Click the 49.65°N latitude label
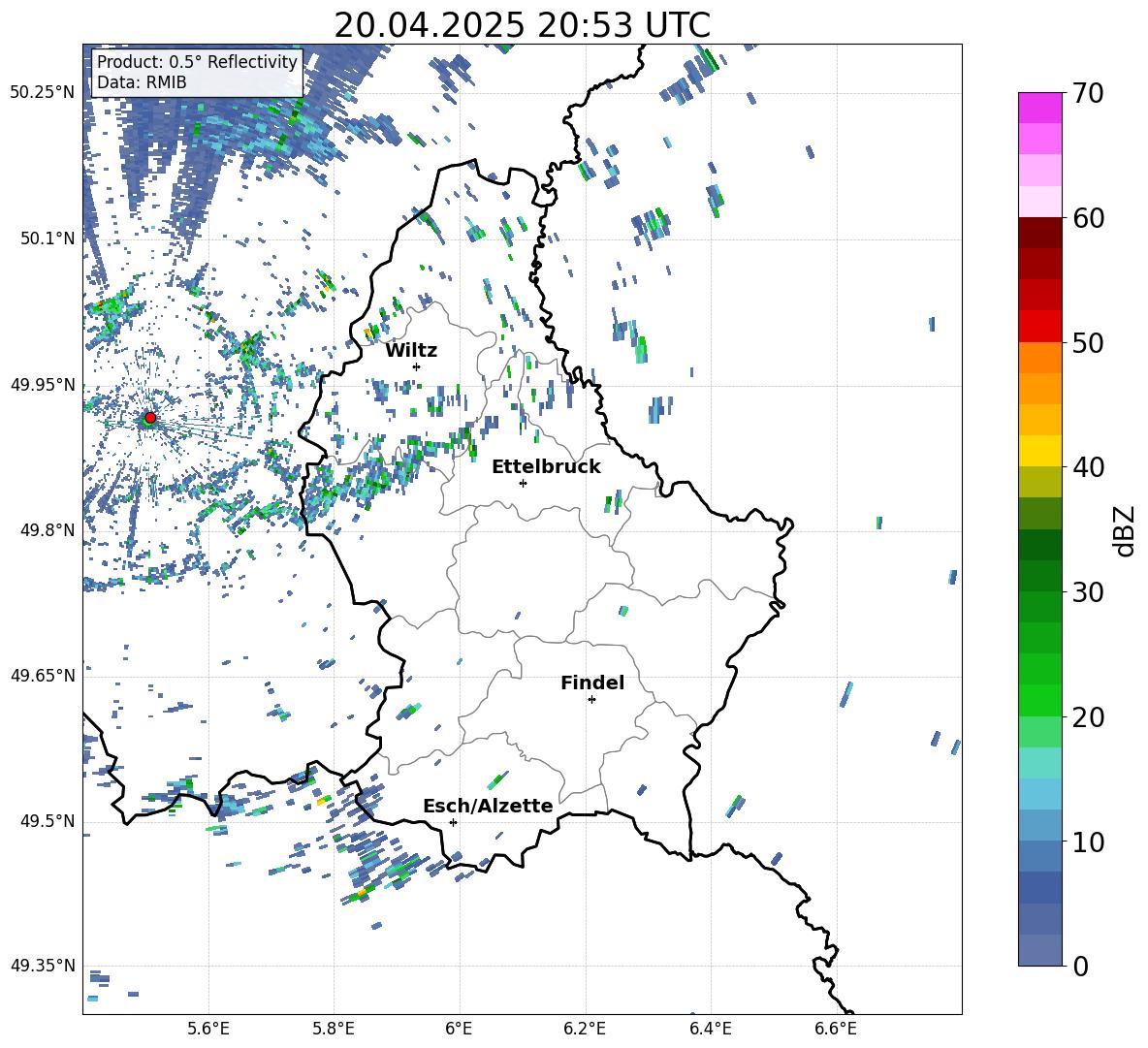The height and width of the screenshot is (1048, 1148). (43, 676)
